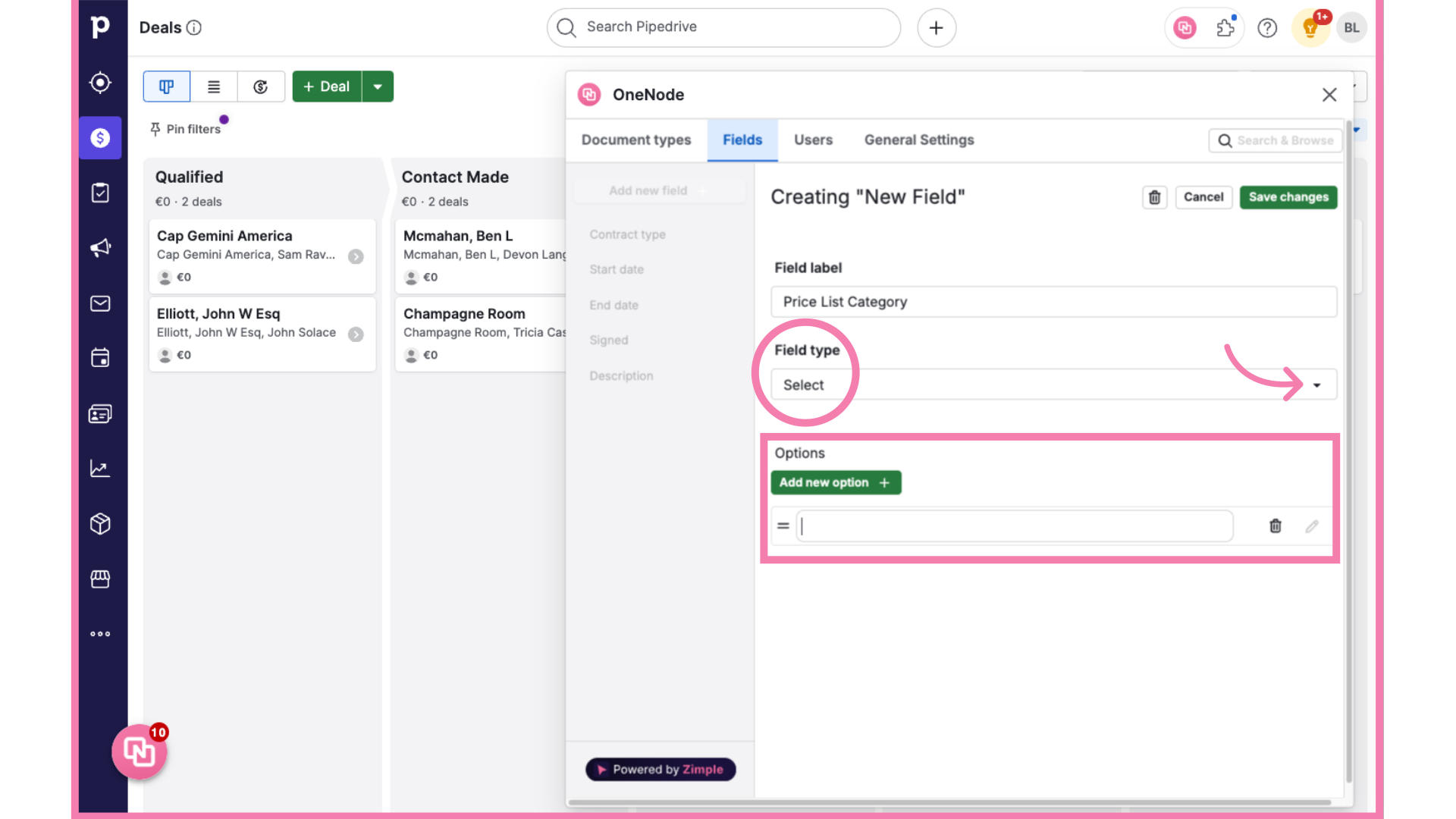
Task: Open the Document types tab
Action: coord(636,140)
